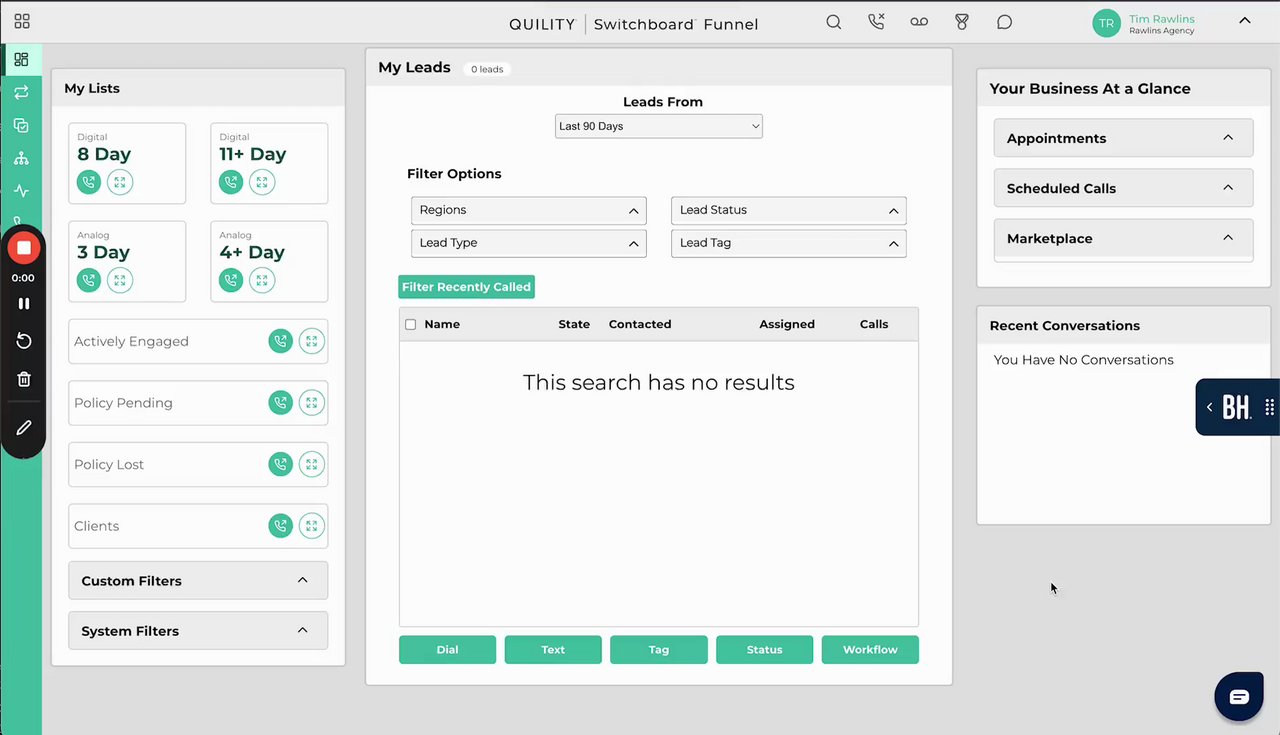Expand the Actively Engaged list
1280x735 pixels.
pos(312,342)
